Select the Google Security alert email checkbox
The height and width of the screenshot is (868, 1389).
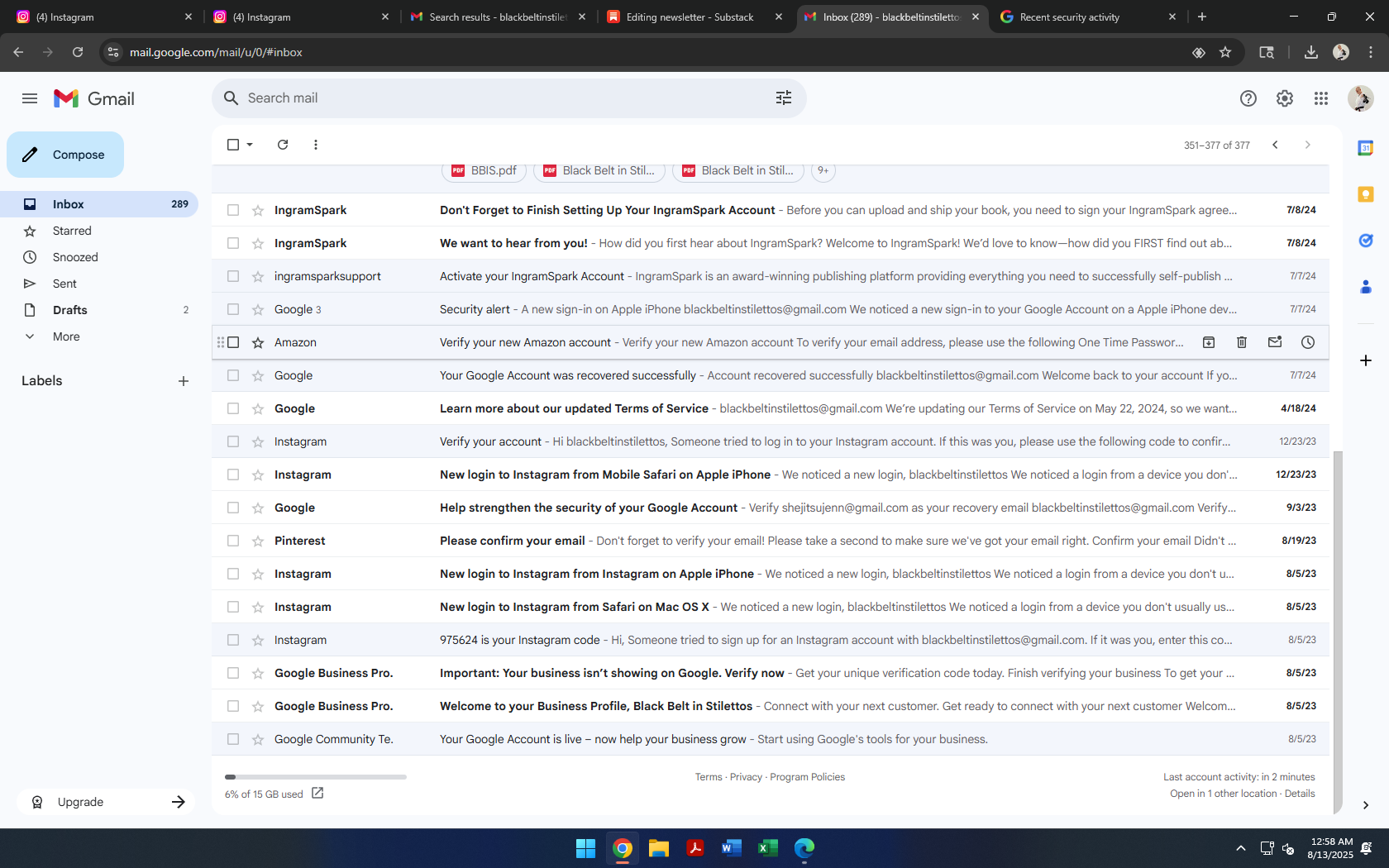(233, 309)
